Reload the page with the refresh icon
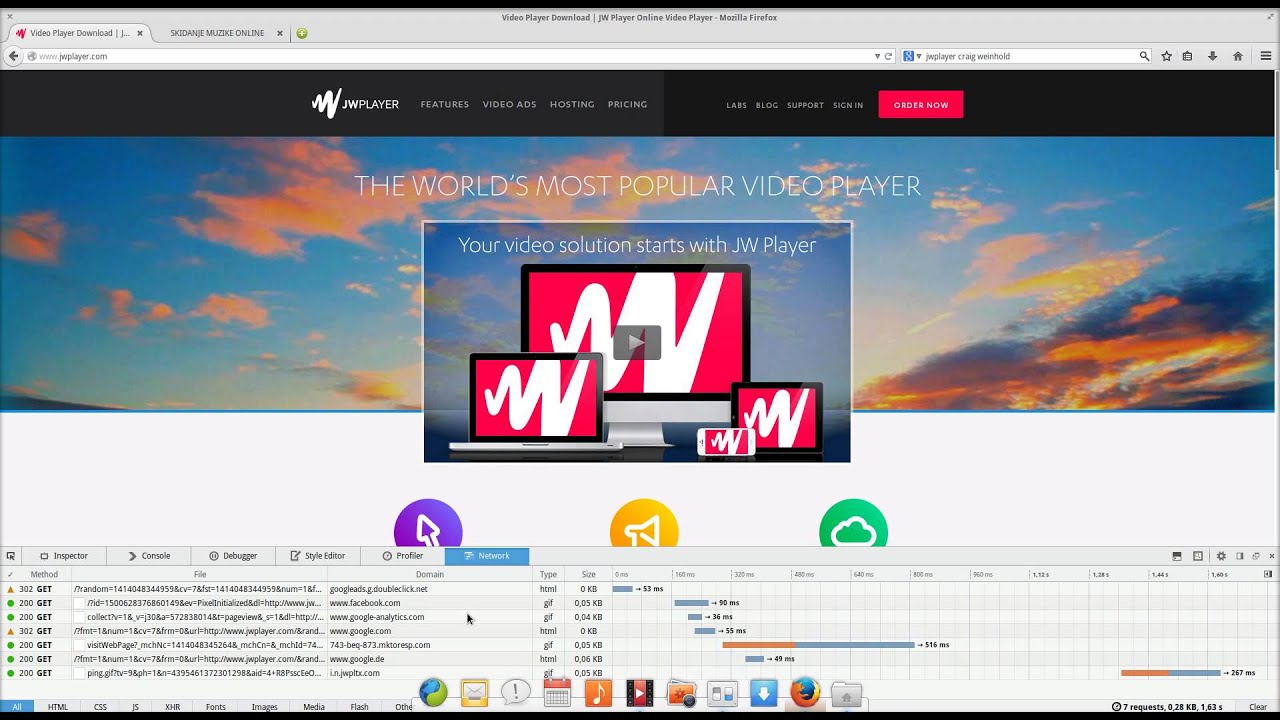This screenshot has width=1280, height=720. tap(888, 56)
